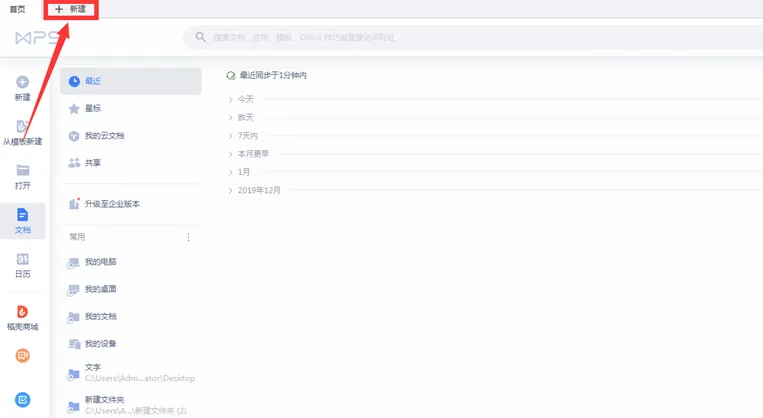
Task: Click 升级至企业版本 link
Action: click(x=112, y=204)
